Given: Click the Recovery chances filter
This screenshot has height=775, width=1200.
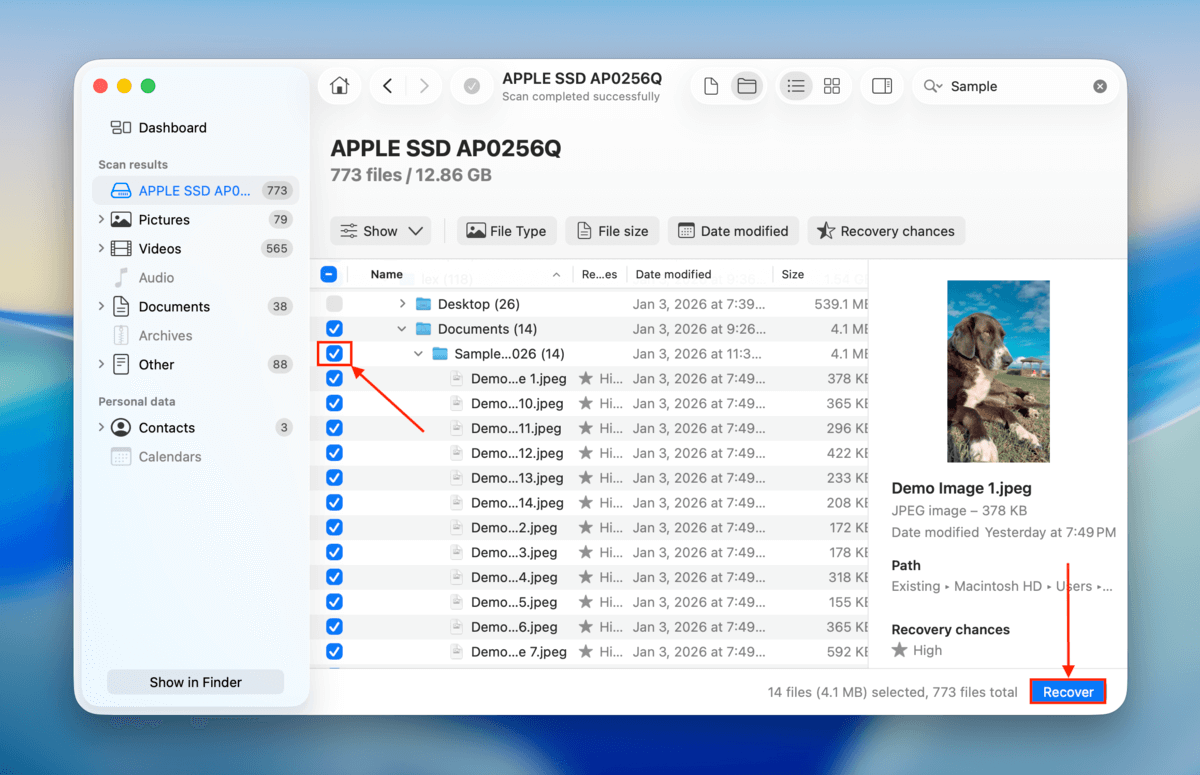Looking at the screenshot, I should point(886,231).
